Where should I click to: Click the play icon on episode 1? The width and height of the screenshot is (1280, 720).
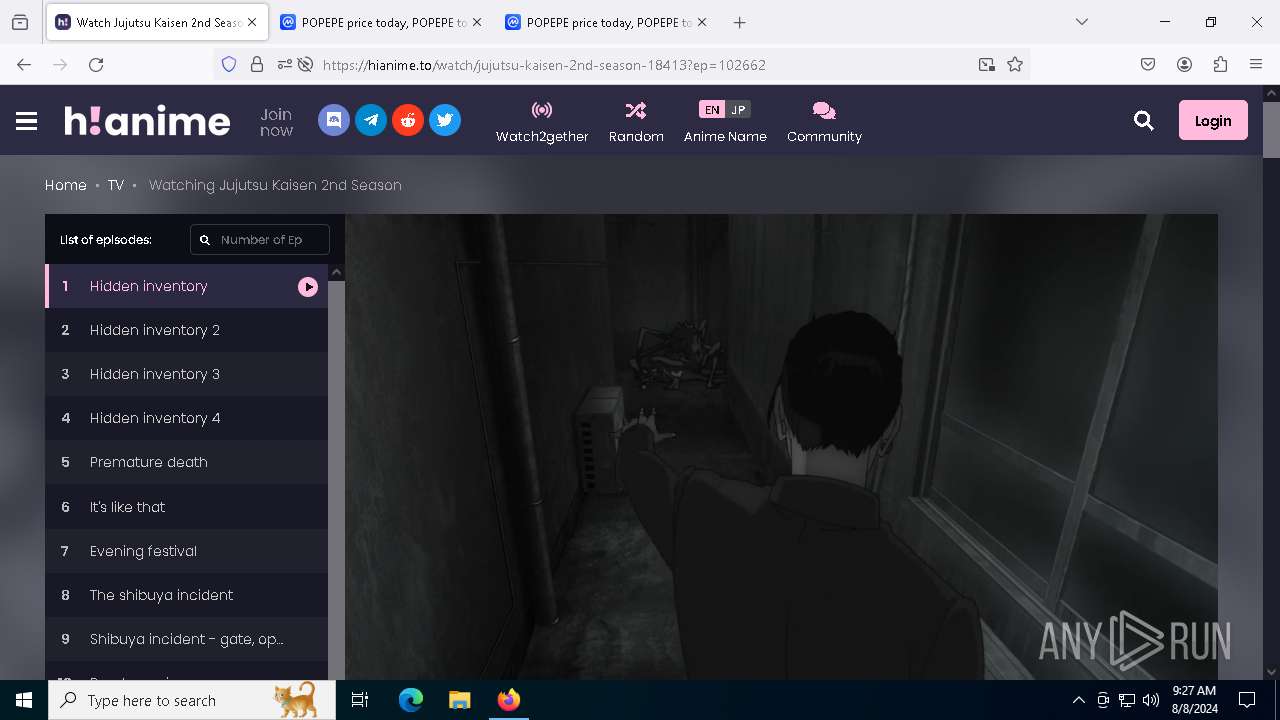(308, 287)
